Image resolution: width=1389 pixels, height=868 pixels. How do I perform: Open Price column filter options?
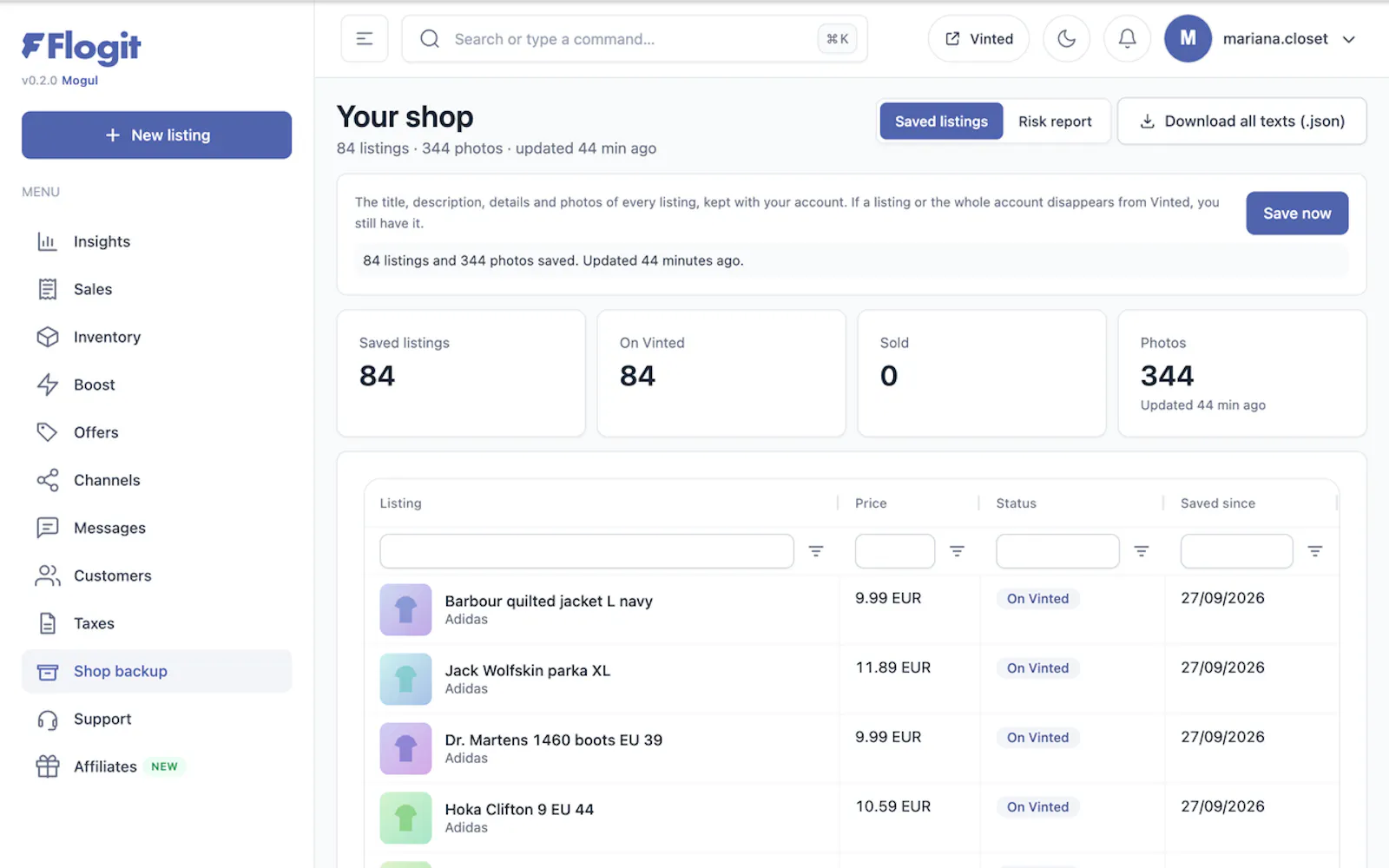coord(957,551)
